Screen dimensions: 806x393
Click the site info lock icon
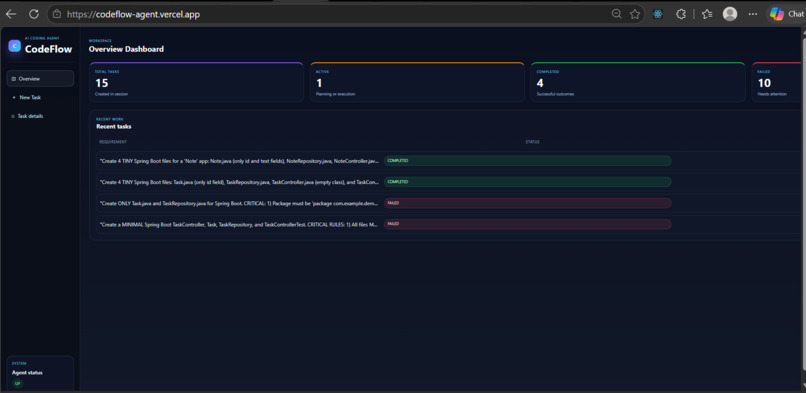pos(57,14)
